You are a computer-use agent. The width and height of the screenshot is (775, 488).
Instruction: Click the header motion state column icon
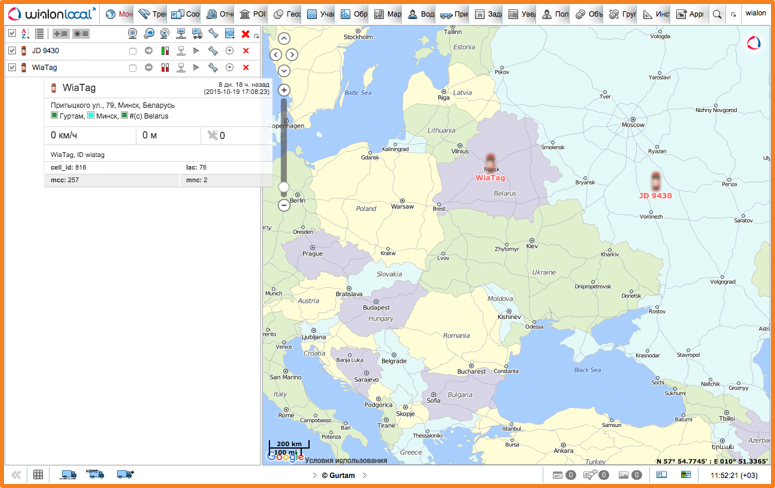[x=149, y=34]
